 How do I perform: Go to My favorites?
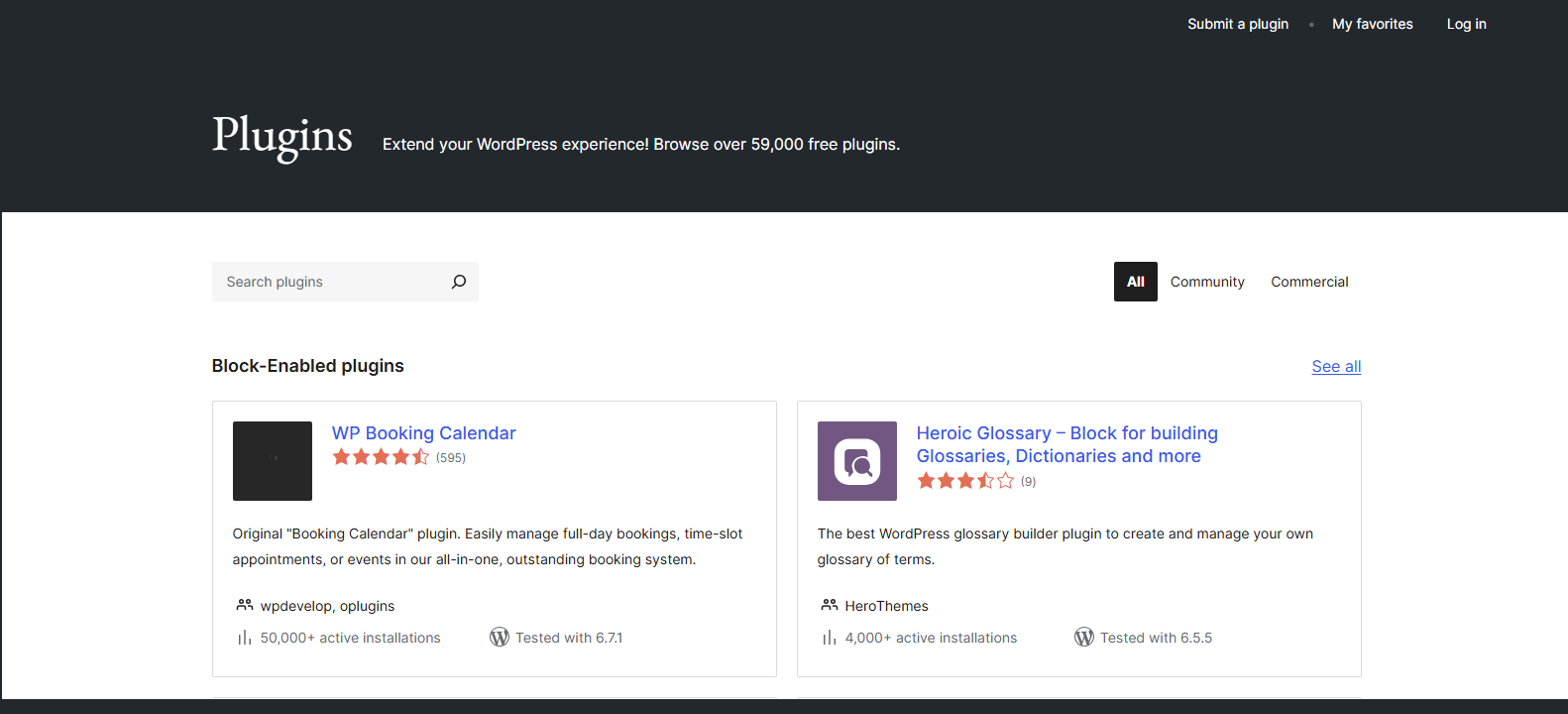pos(1373,24)
